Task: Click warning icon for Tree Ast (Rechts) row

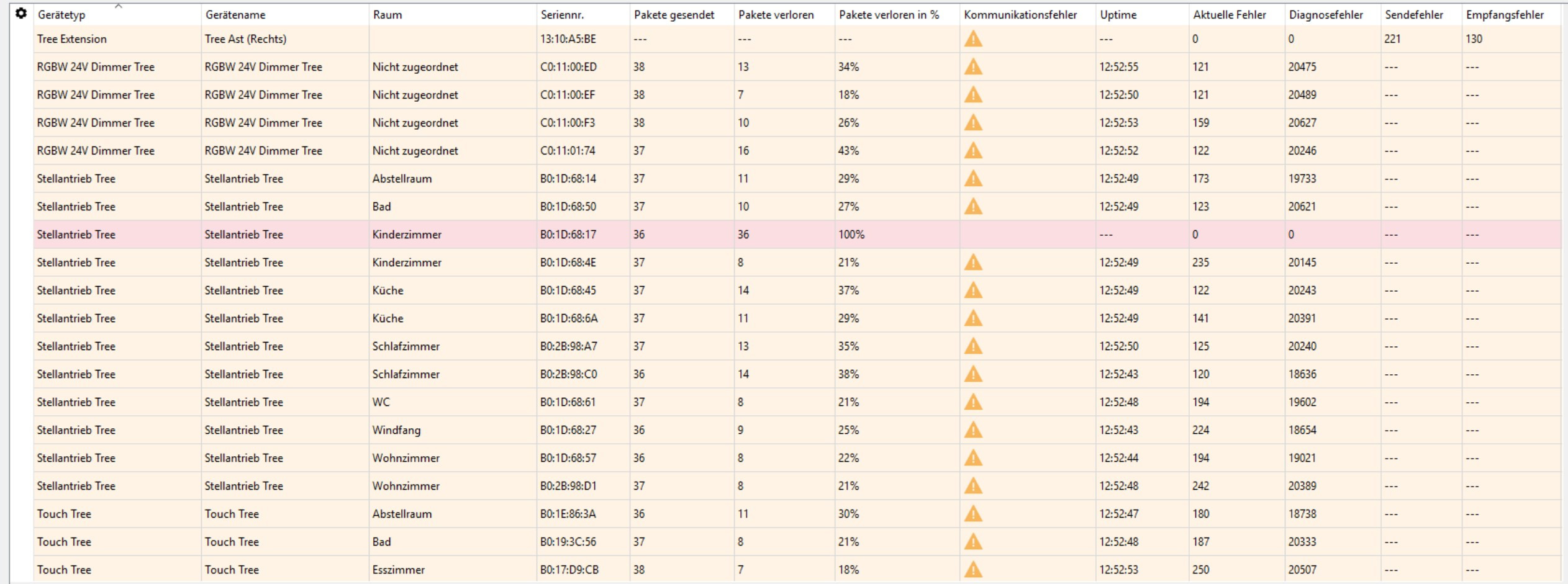Action: coord(973,39)
